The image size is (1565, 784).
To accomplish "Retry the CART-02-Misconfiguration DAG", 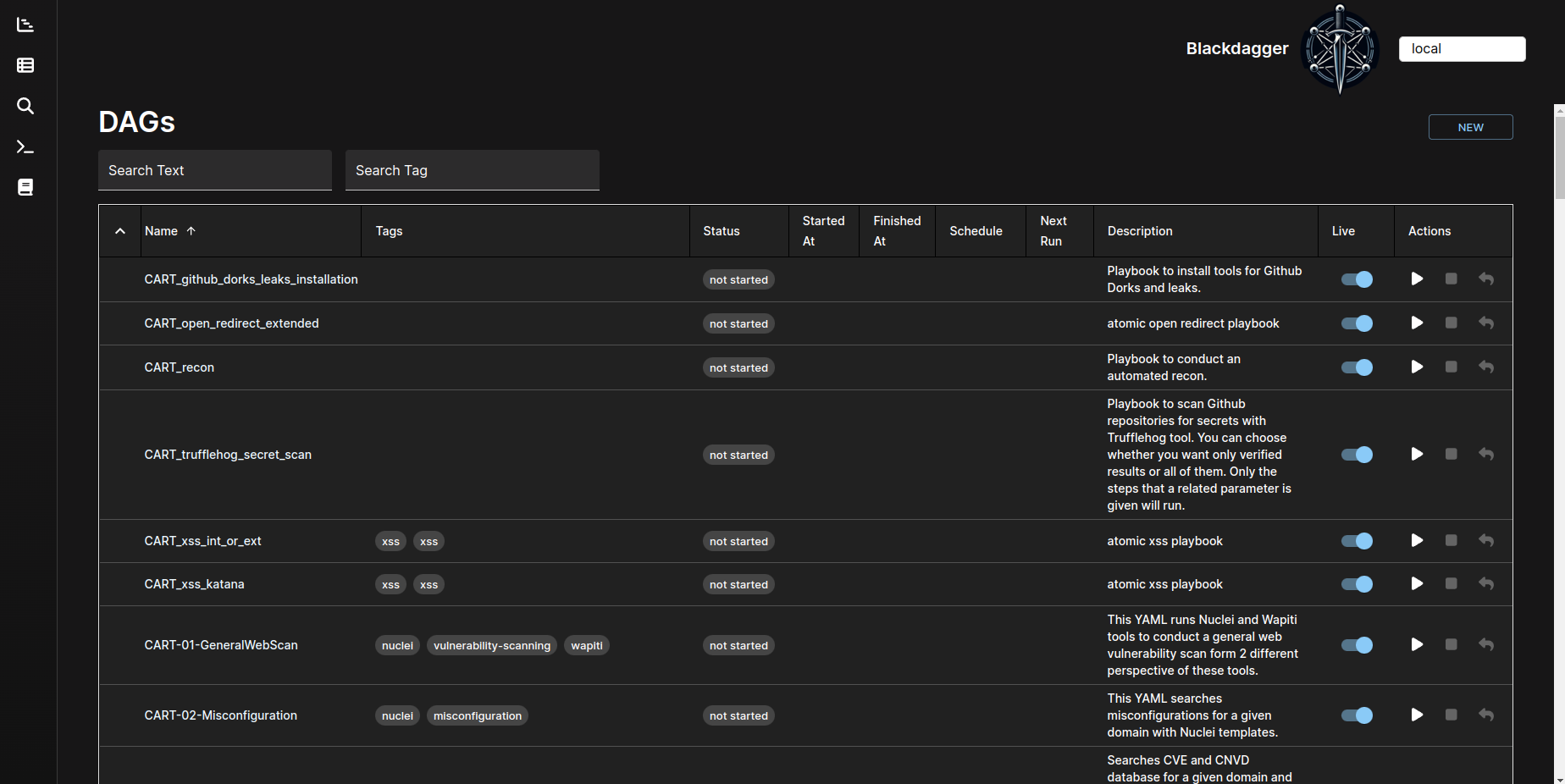I will 1486,715.
